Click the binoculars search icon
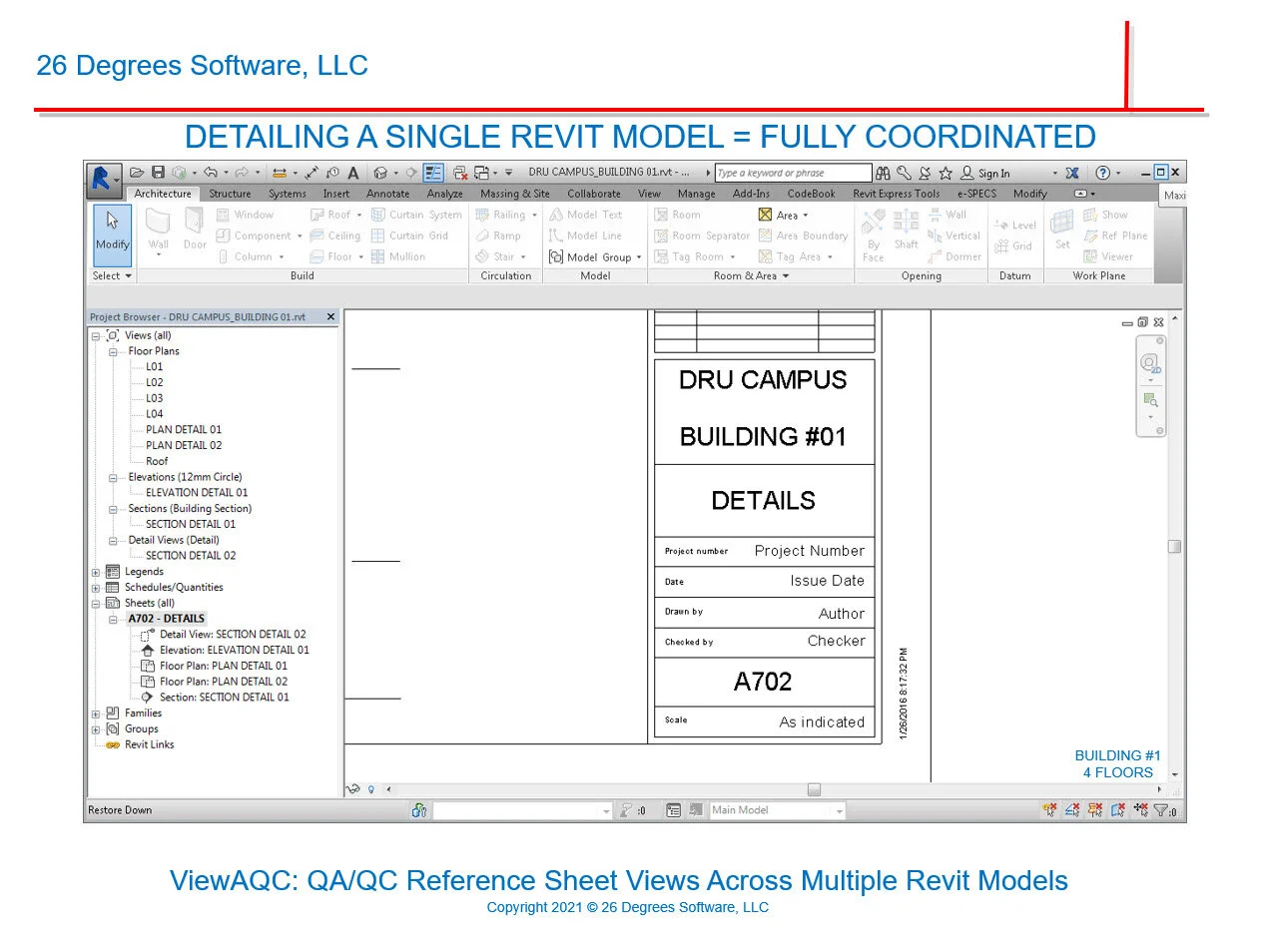This screenshot has height=952, width=1270. click(x=883, y=173)
